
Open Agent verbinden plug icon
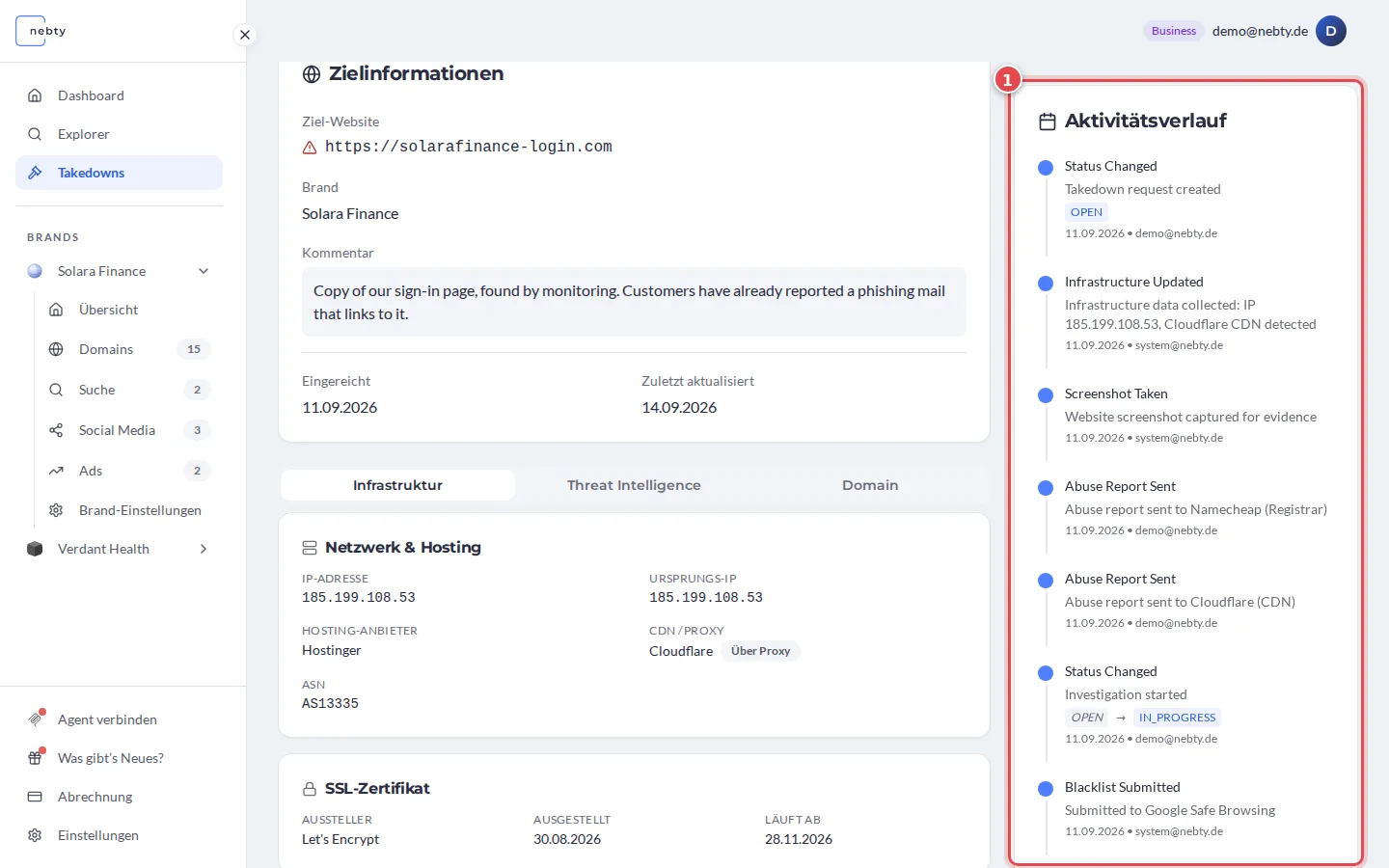pyautogui.click(x=35, y=719)
